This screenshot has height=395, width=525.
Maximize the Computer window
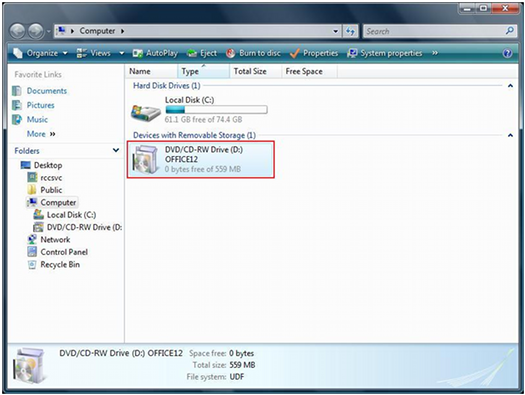pos(483,8)
